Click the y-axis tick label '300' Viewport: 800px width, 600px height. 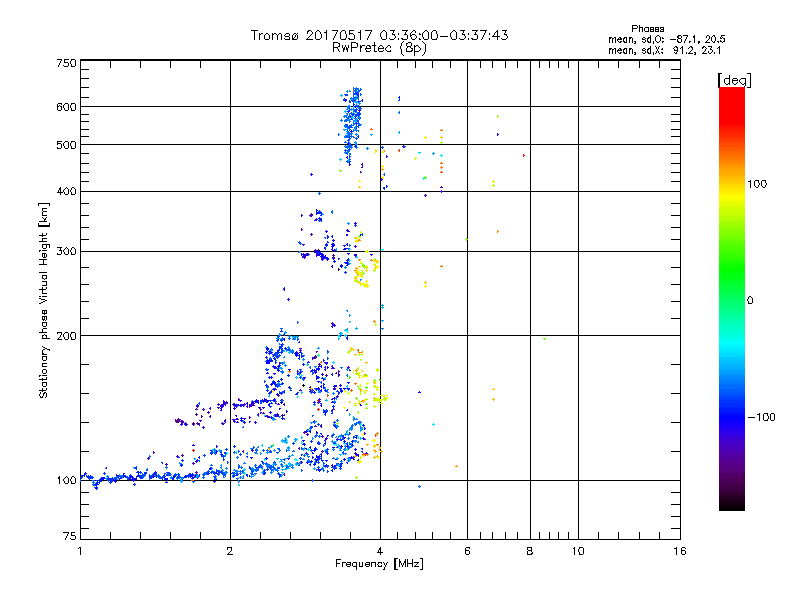pyautogui.click(x=66, y=252)
